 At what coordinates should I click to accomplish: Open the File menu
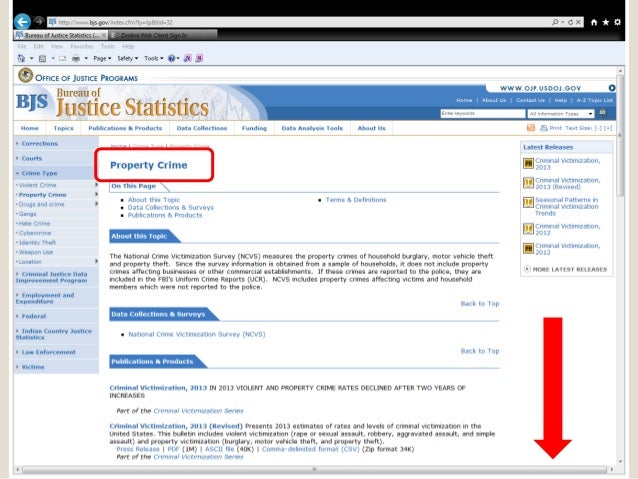(x=22, y=46)
